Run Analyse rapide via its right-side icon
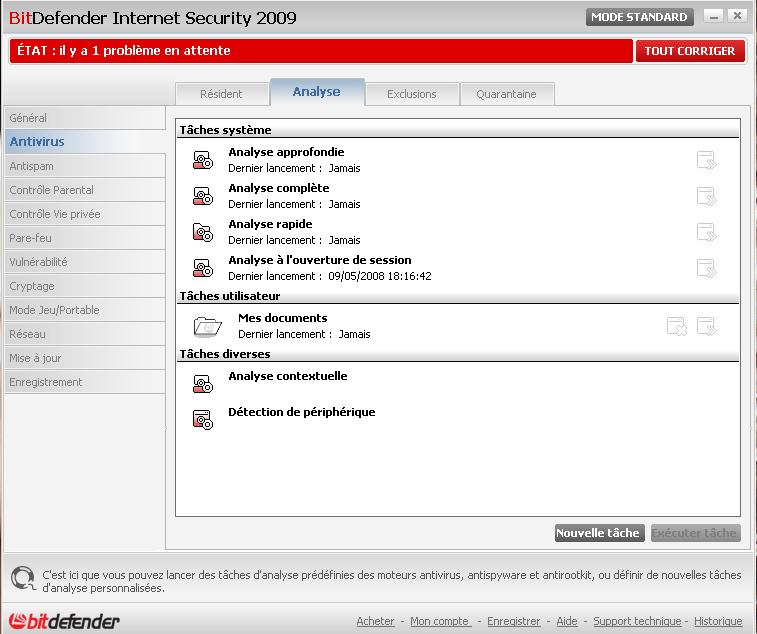Image resolution: width=757 pixels, height=634 pixels. [706, 232]
